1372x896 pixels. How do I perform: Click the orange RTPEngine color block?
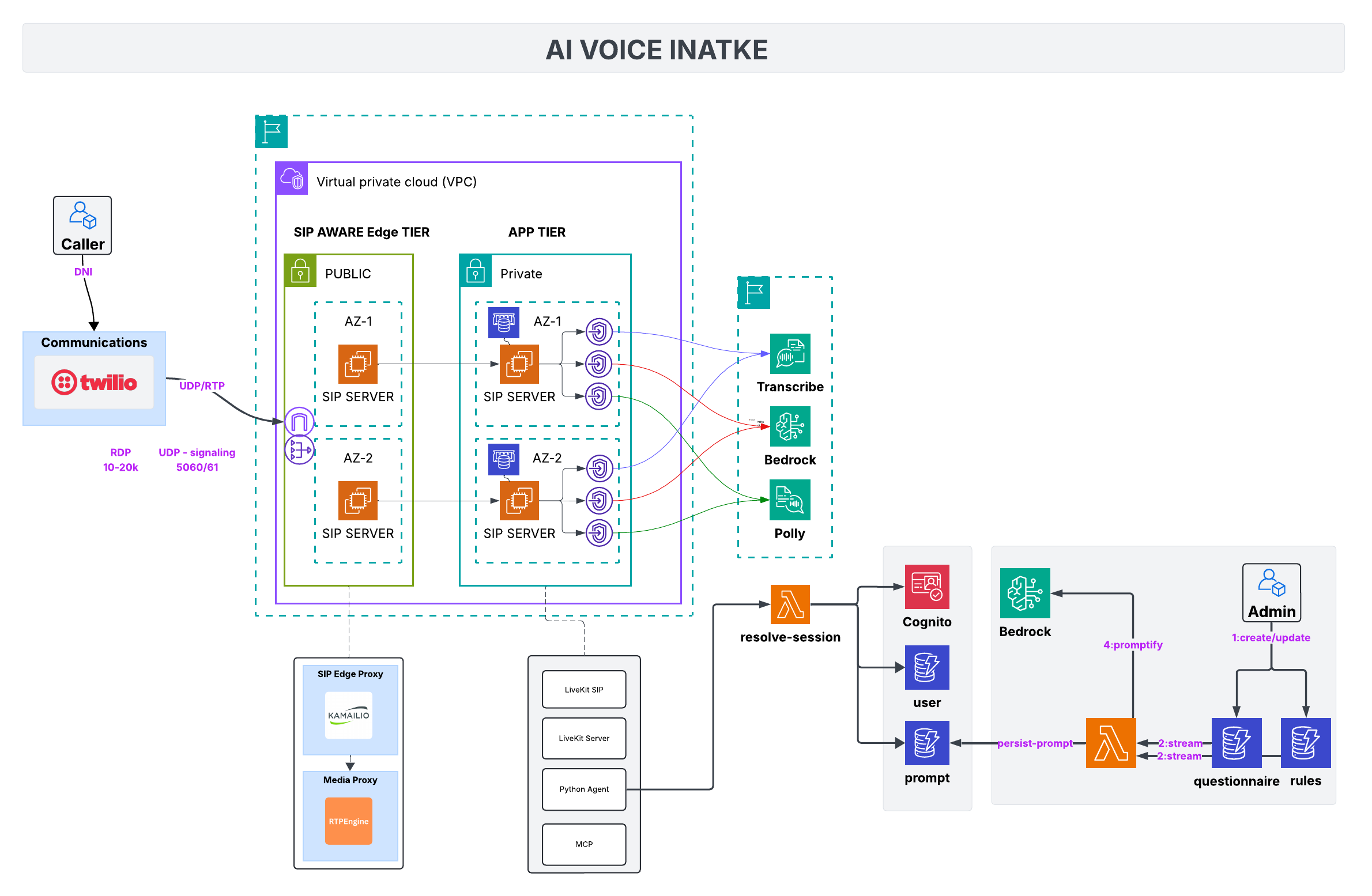click(x=348, y=821)
